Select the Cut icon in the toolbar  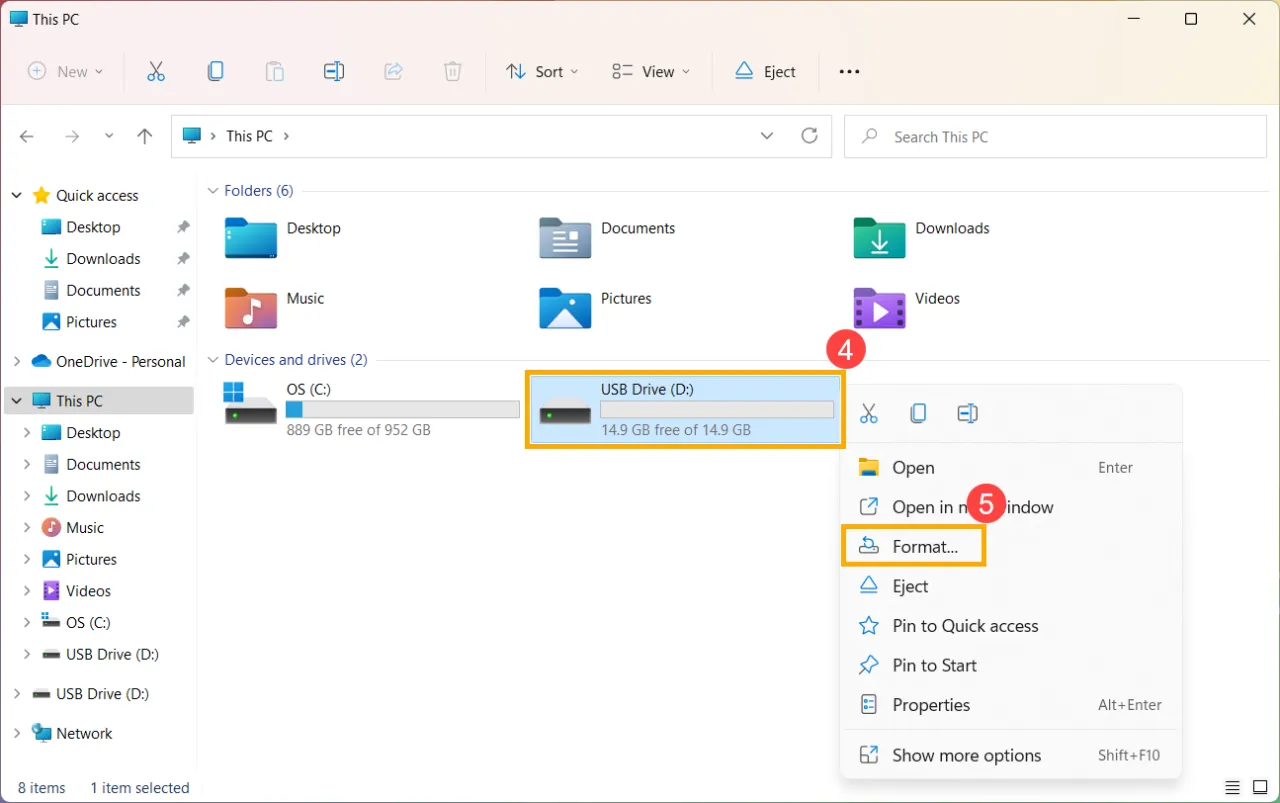click(155, 71)
